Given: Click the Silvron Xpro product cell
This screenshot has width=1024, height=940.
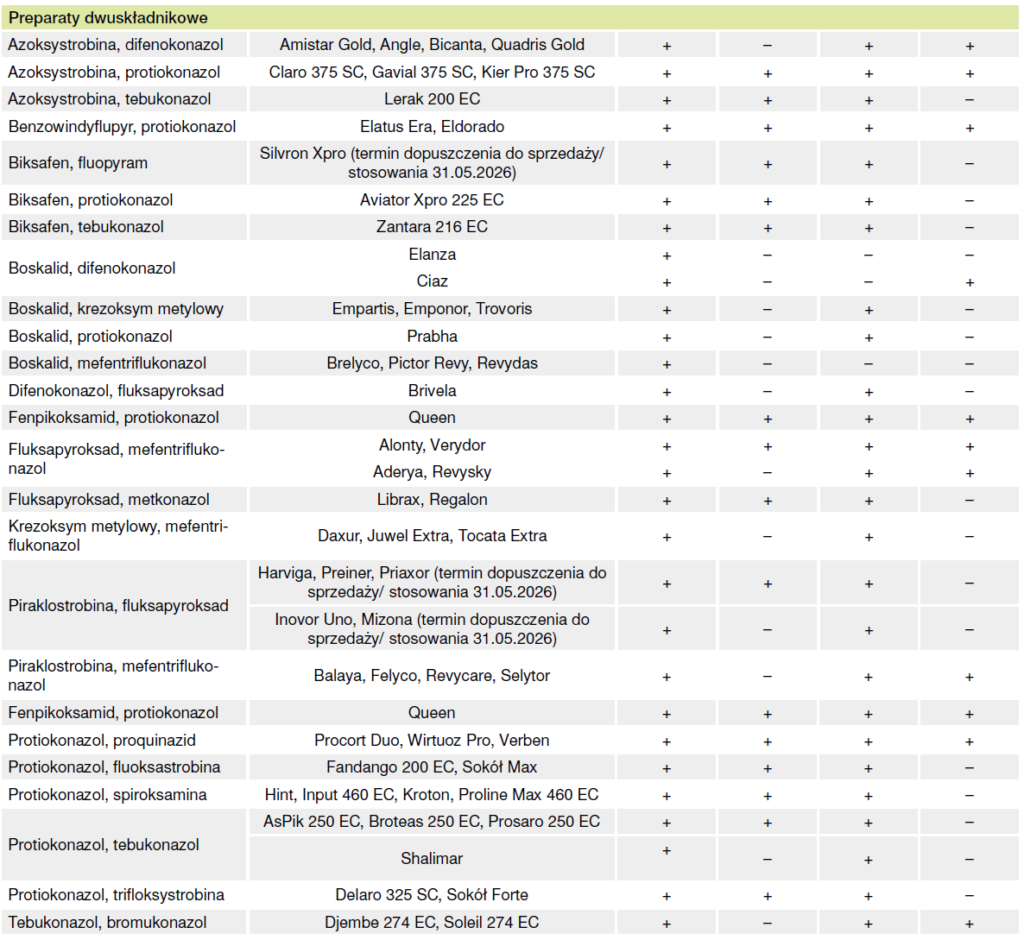Looking at the screenshot, I should pos(432,163).
